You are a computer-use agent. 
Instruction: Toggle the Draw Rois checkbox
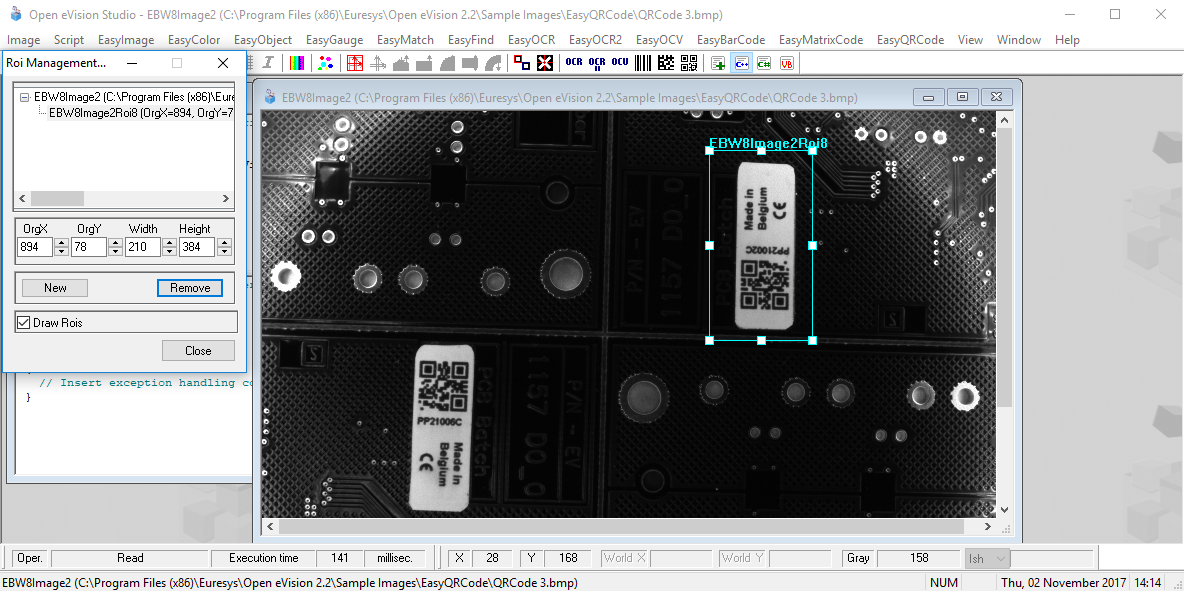tap(25, 321)
